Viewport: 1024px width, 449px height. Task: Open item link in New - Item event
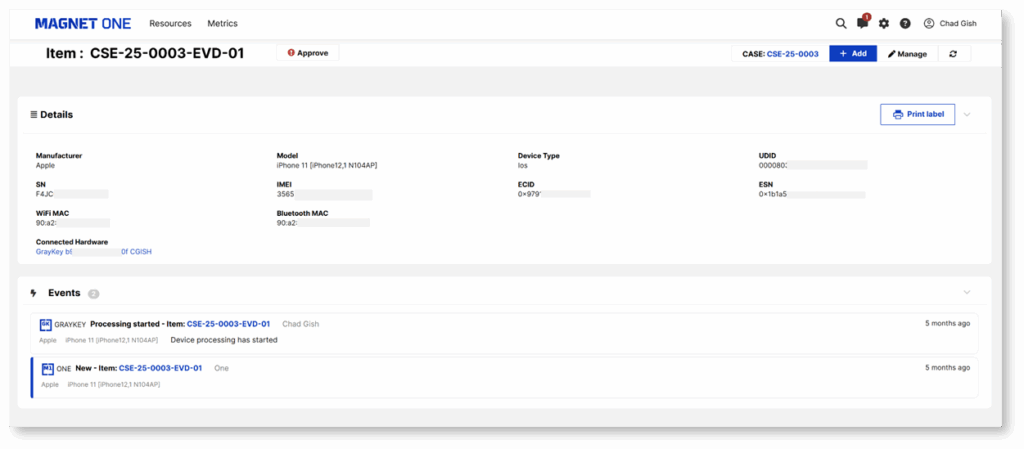pos(160,368)
